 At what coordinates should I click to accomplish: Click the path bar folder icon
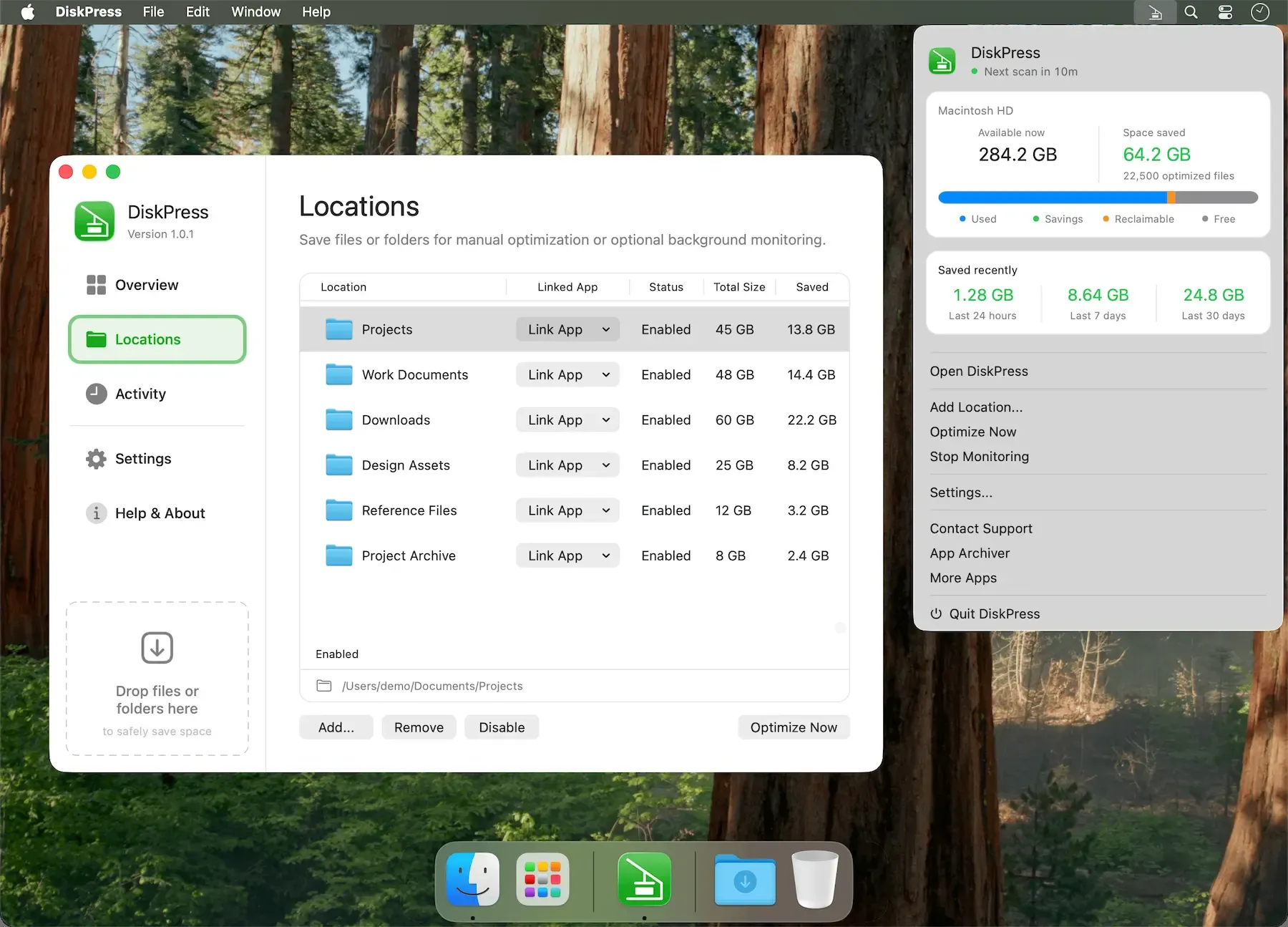coord(324,686)
